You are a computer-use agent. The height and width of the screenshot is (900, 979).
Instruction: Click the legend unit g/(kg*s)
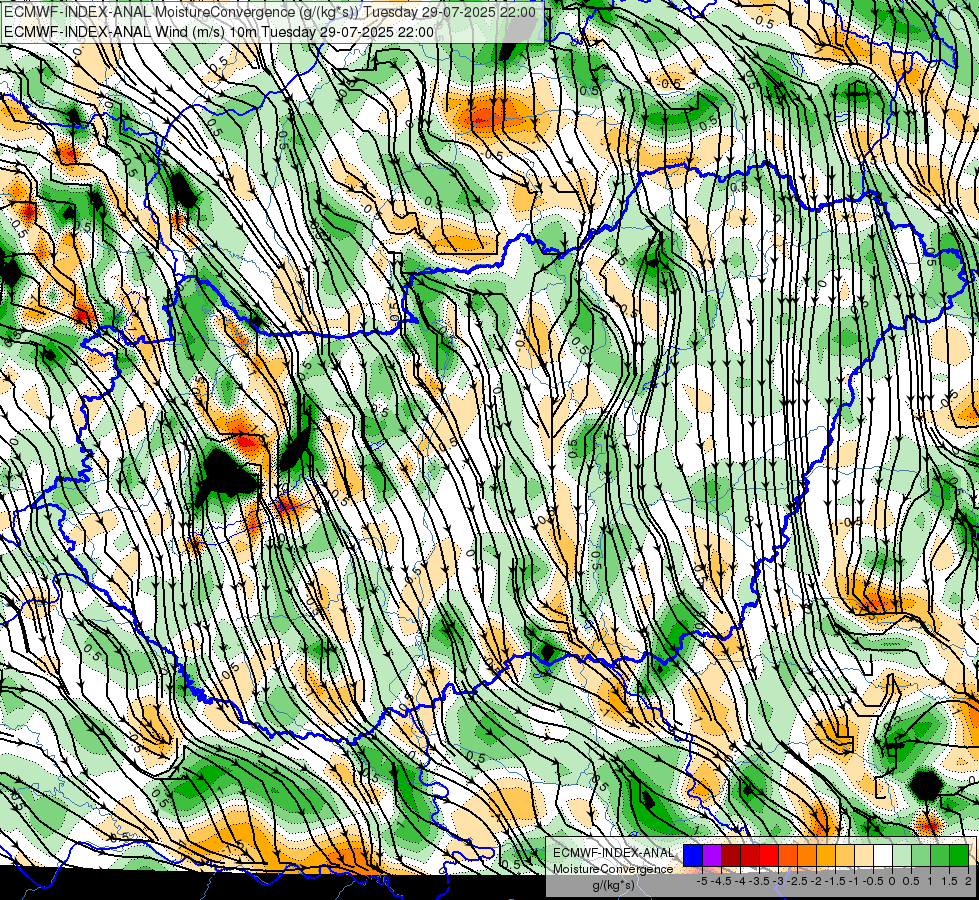(613, 885)
